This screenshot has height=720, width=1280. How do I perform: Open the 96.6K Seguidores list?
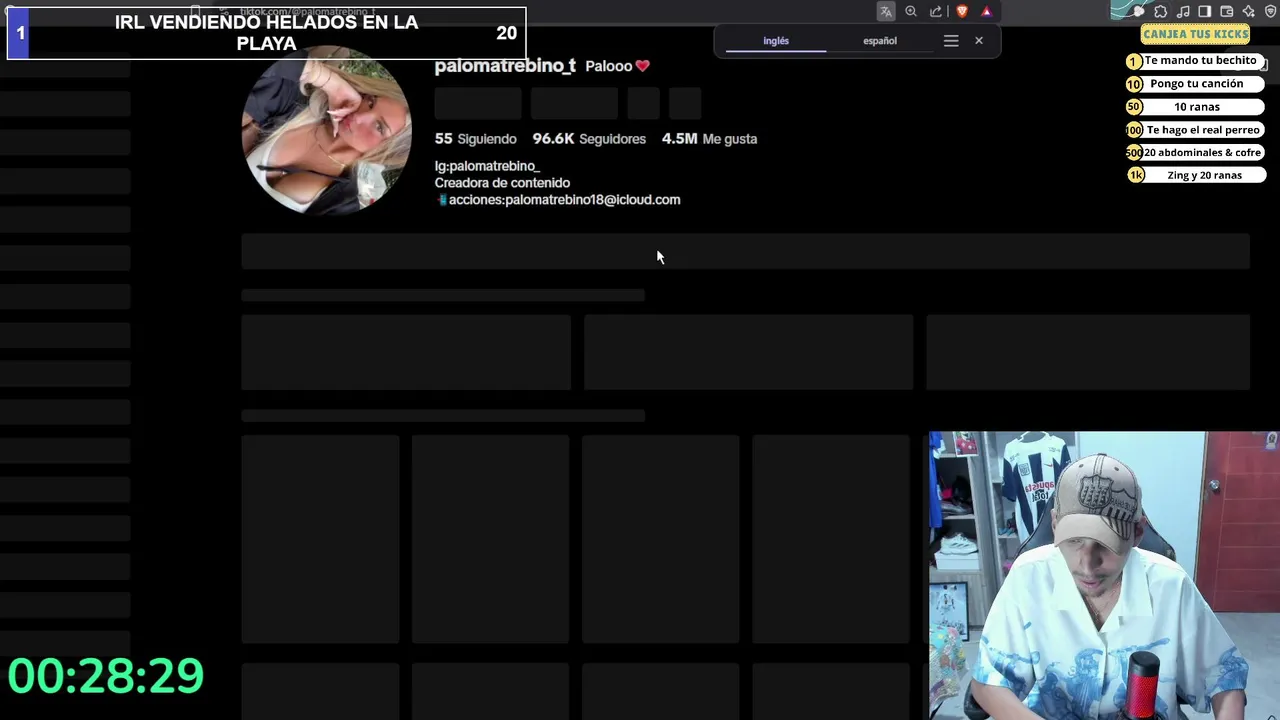(589, 139)
